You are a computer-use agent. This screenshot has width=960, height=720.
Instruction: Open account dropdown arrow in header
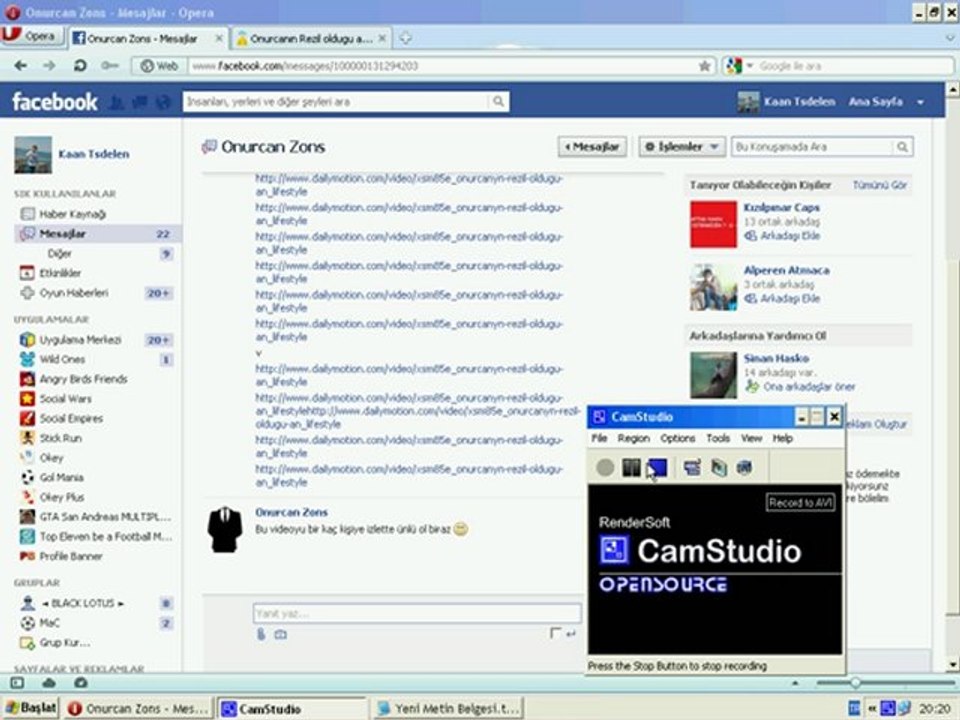point(920,102)
